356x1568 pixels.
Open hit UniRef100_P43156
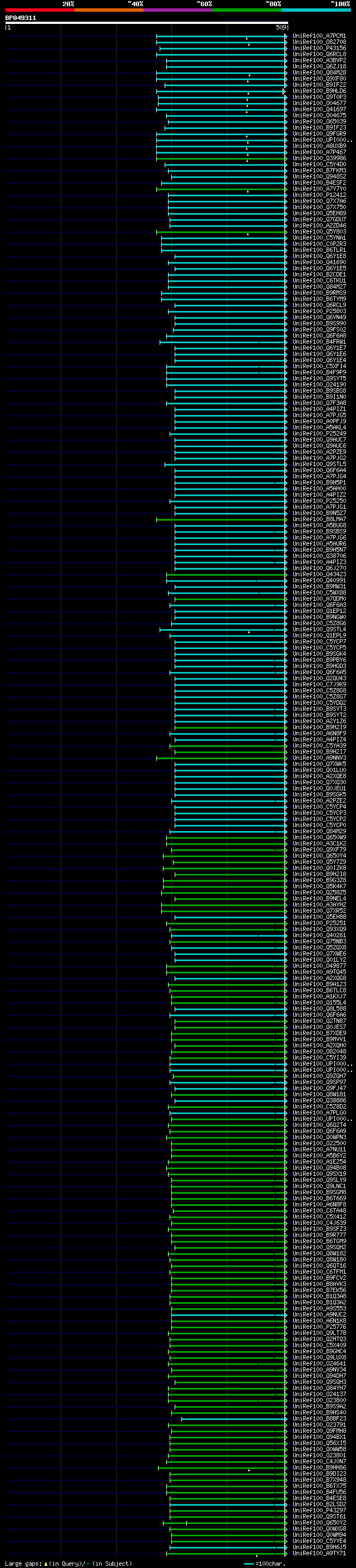319,48
